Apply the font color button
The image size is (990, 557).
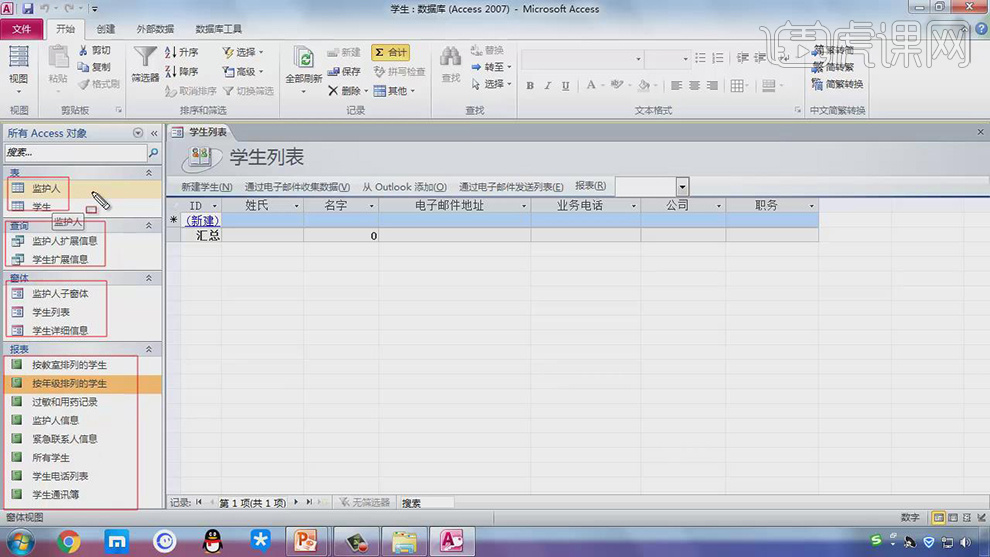590,85
